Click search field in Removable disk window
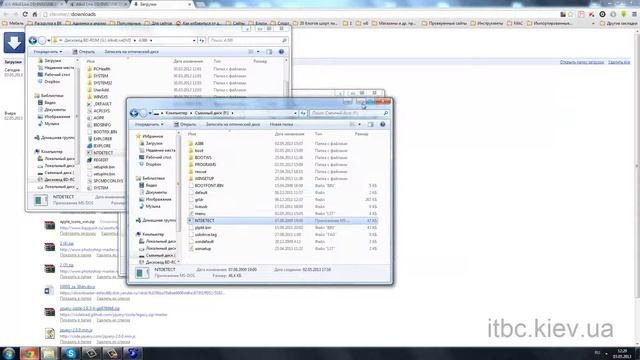Image resolution: width=640 pixels, height=360 pixels. (349, 113)
